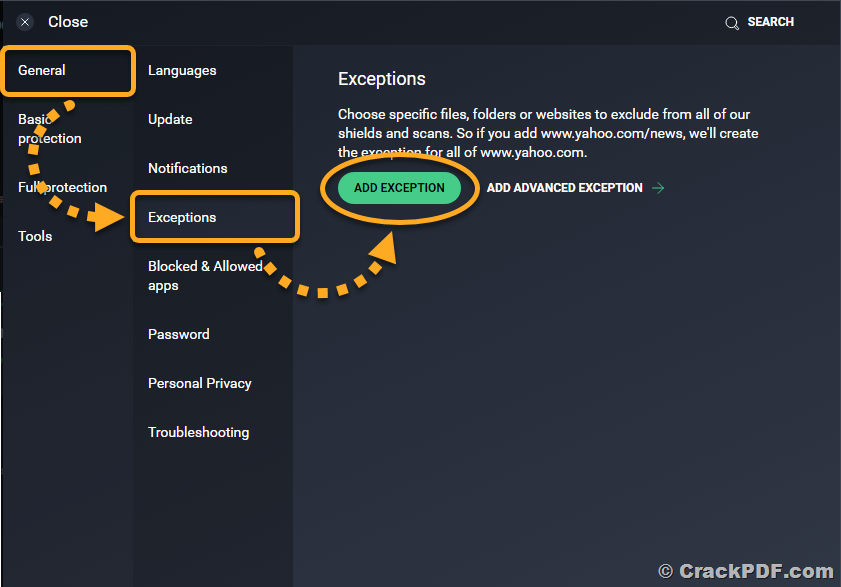Select the Update menu item
The image size is (841, 587).
point(170,119)
